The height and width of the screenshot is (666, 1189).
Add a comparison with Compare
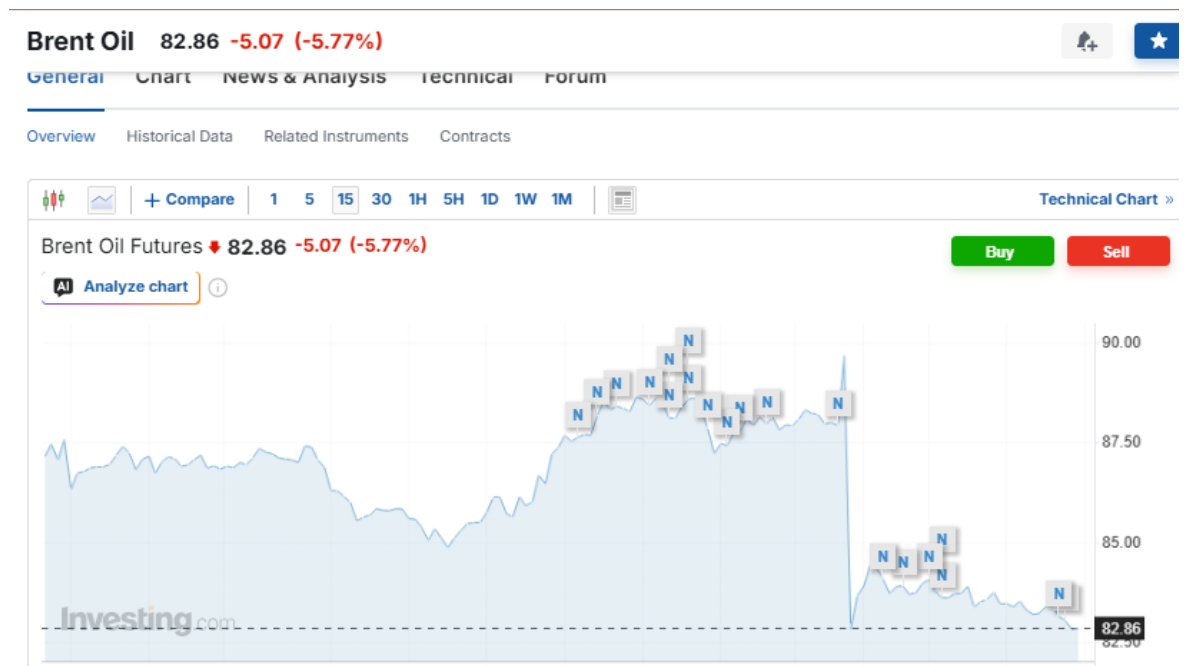pyautogui.click(x=189, y=199)
